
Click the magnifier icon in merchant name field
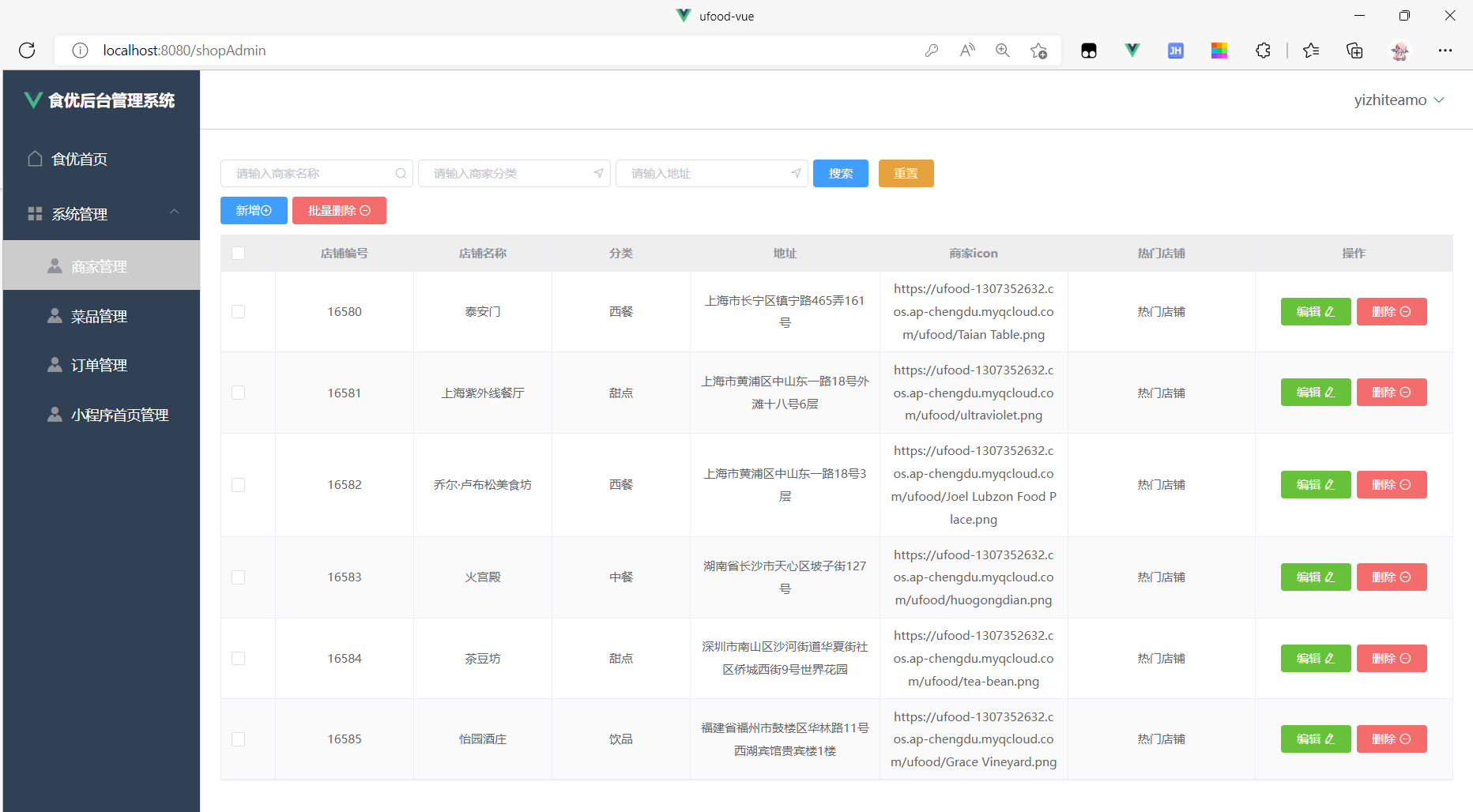point(401,173)
